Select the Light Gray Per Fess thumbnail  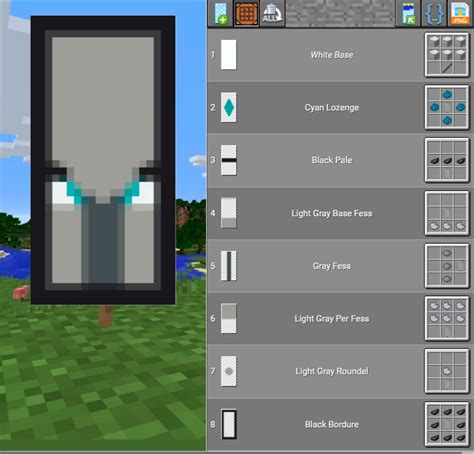[x=229, y=318]
